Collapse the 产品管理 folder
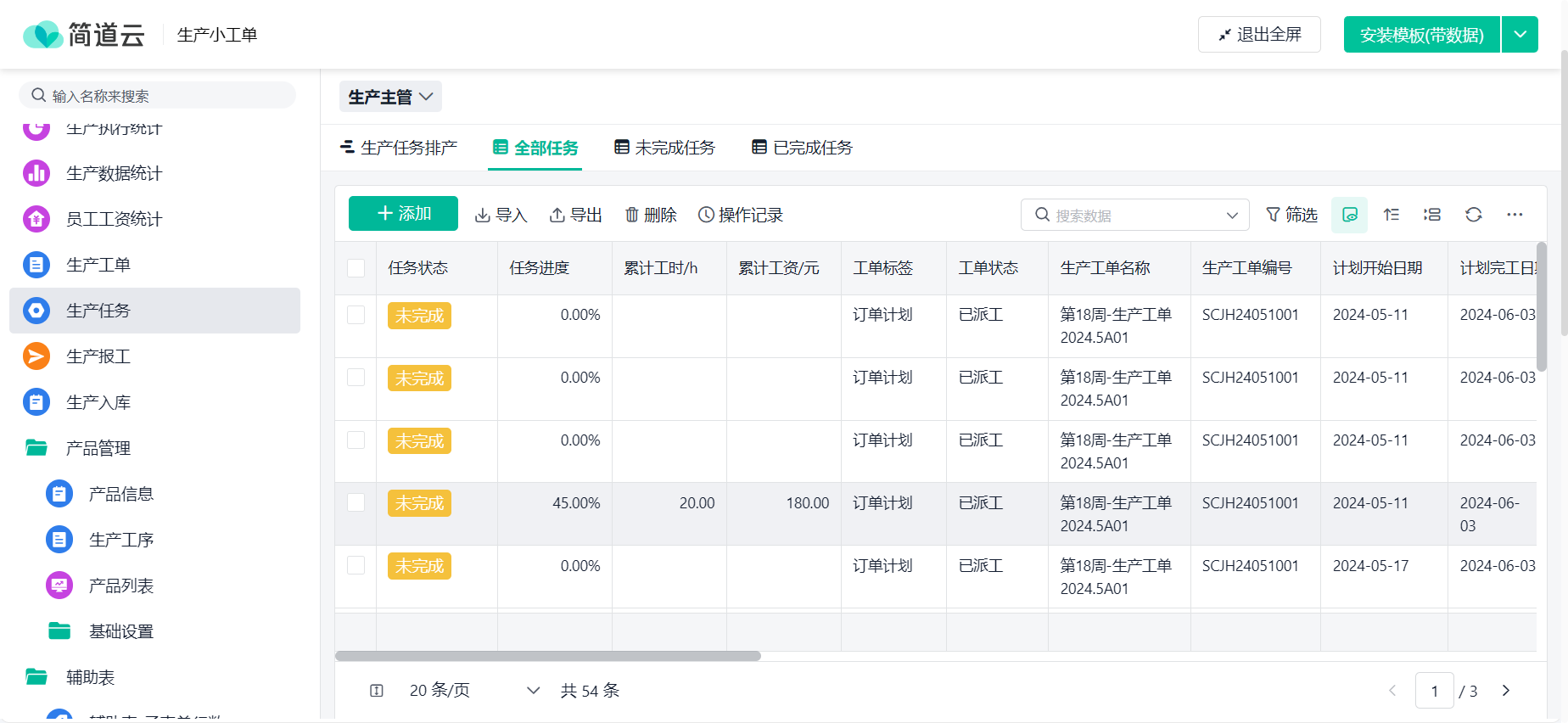The width and height of the screenshot is (1568, 723). tap(154, 448)
